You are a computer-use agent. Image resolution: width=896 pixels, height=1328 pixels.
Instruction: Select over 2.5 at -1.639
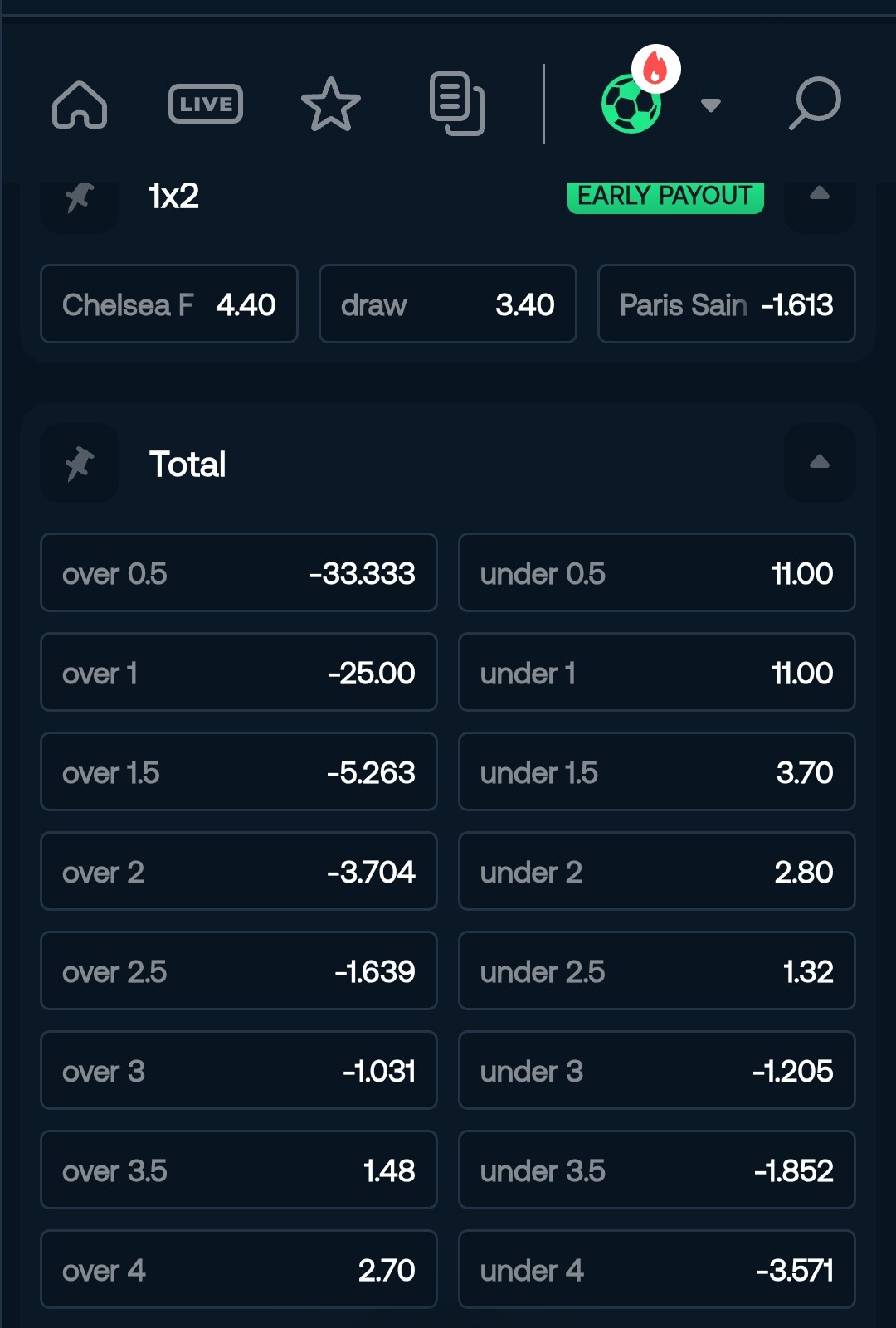click(x=239, y=970)
